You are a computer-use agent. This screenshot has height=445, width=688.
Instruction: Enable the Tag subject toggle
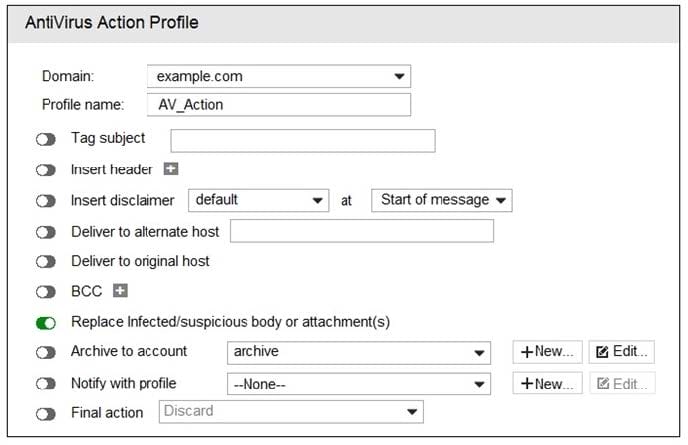(46, 140)
